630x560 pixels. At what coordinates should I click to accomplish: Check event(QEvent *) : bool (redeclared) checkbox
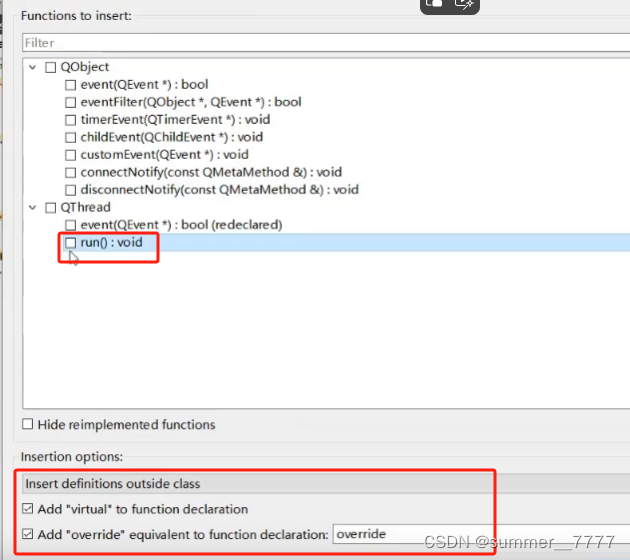71,225
